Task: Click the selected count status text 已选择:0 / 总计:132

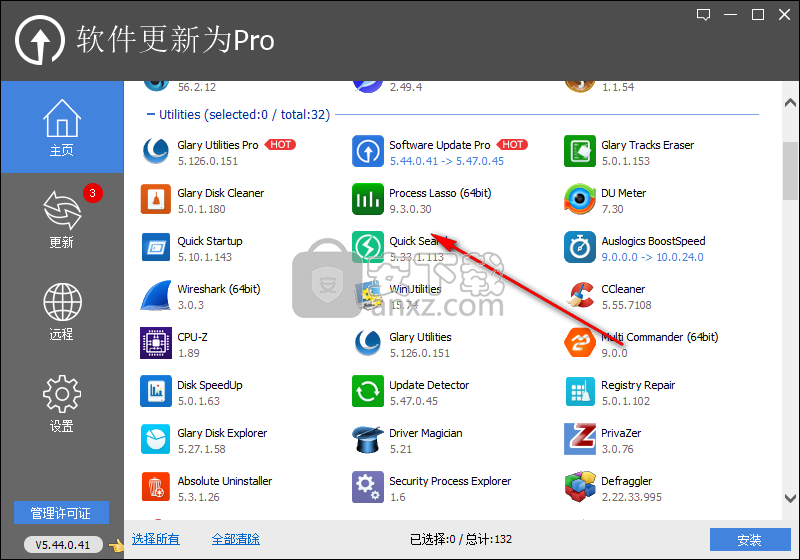Action: 461,539
